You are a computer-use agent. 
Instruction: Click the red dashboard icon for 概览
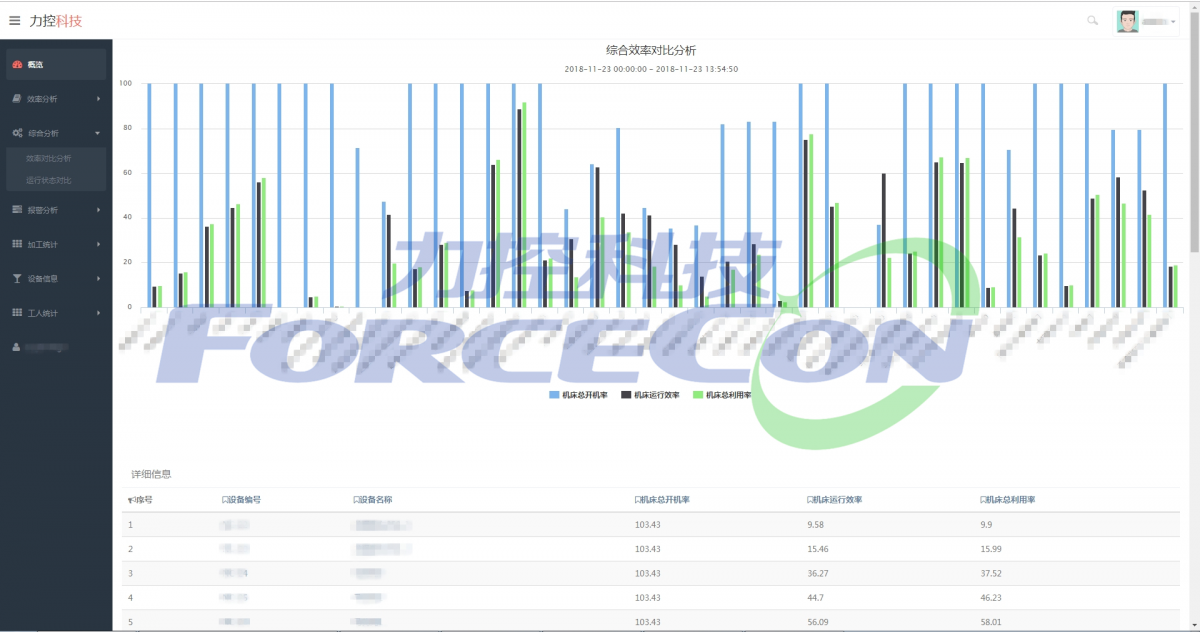(x=17, y=65)
